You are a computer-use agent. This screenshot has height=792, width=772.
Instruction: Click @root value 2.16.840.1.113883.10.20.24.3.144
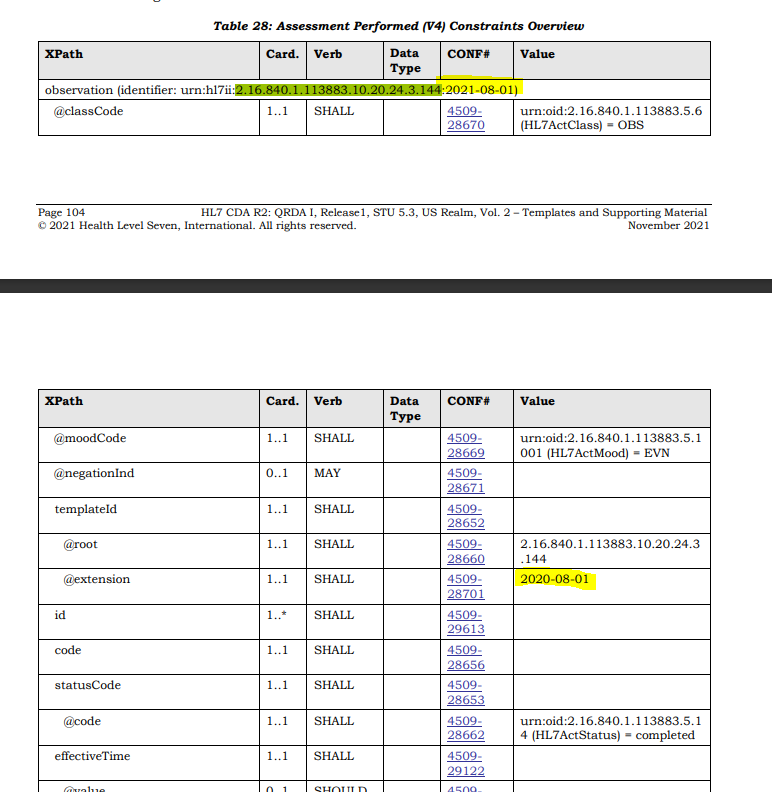point(610,552)
